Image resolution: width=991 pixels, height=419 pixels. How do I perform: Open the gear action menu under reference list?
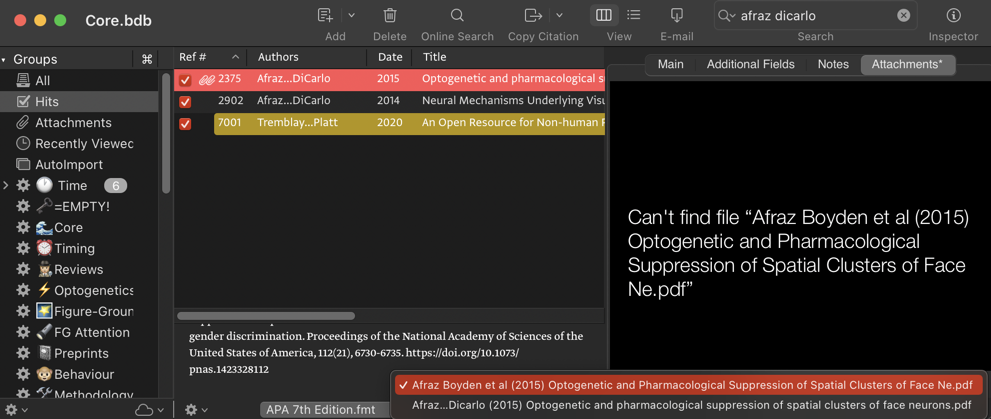coord(195,410)
